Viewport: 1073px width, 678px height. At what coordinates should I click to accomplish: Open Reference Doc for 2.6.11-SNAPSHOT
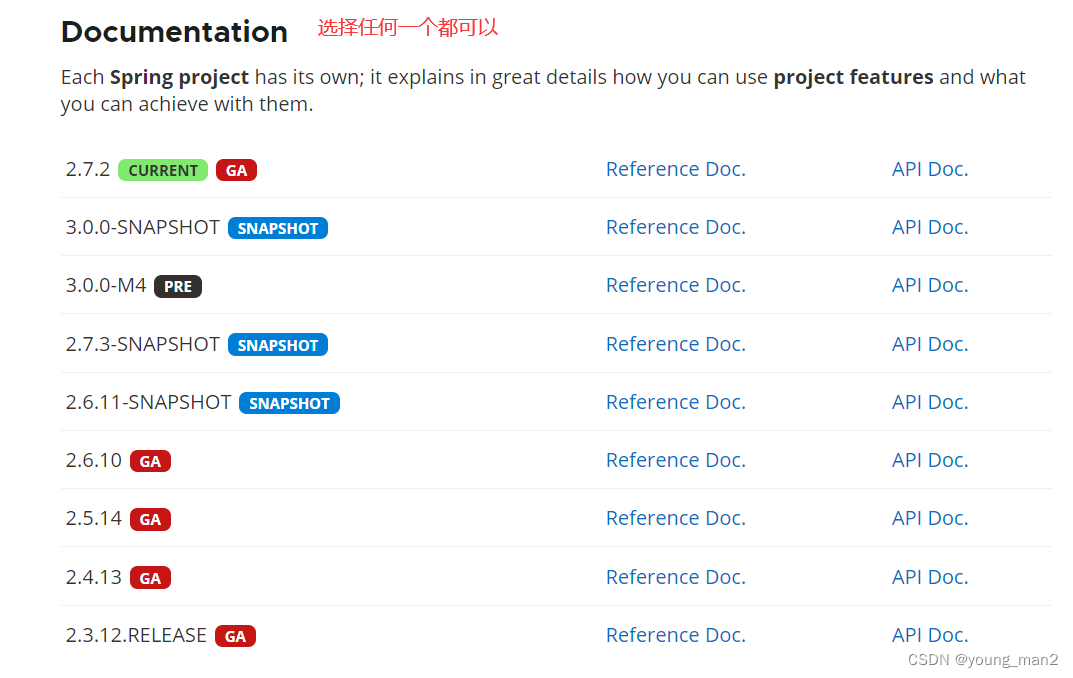coord(675,402)
